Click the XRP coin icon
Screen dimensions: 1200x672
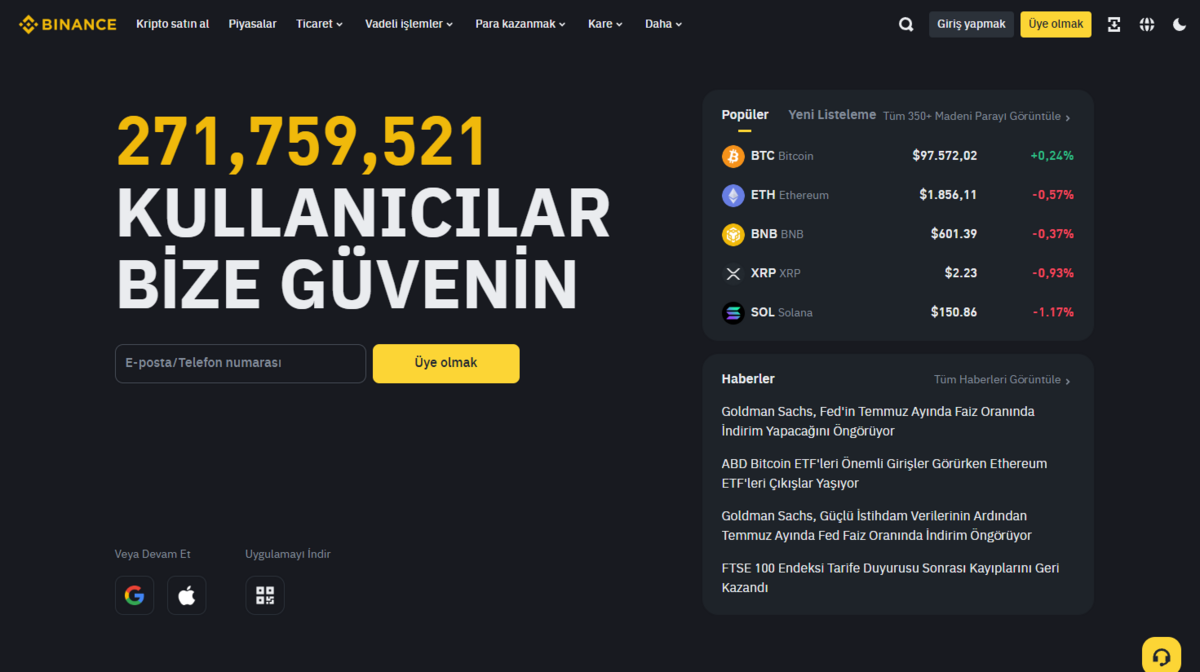(x=733, y=273)
